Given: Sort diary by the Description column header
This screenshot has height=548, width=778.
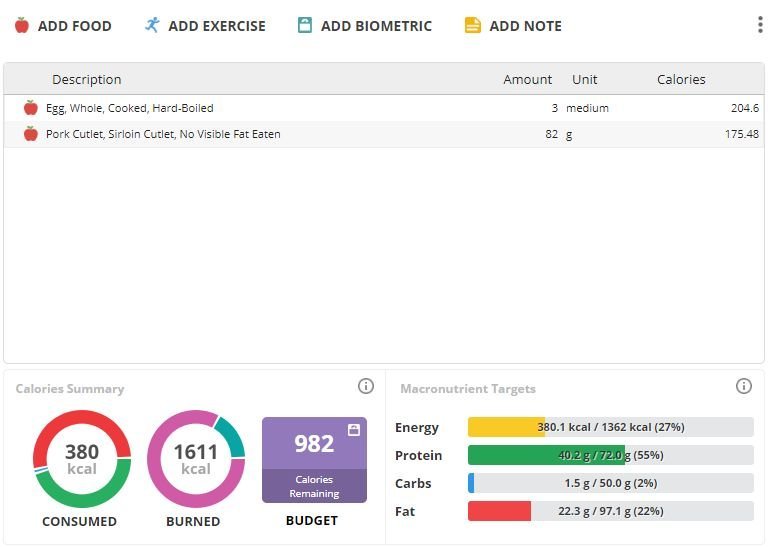Looking at the screenshot, I should click(87, 80).
